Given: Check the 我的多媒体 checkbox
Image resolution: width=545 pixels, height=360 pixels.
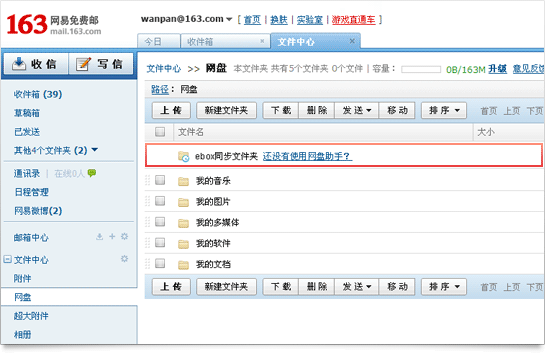Looking at the screenshot, I should (x=160, y=222).
